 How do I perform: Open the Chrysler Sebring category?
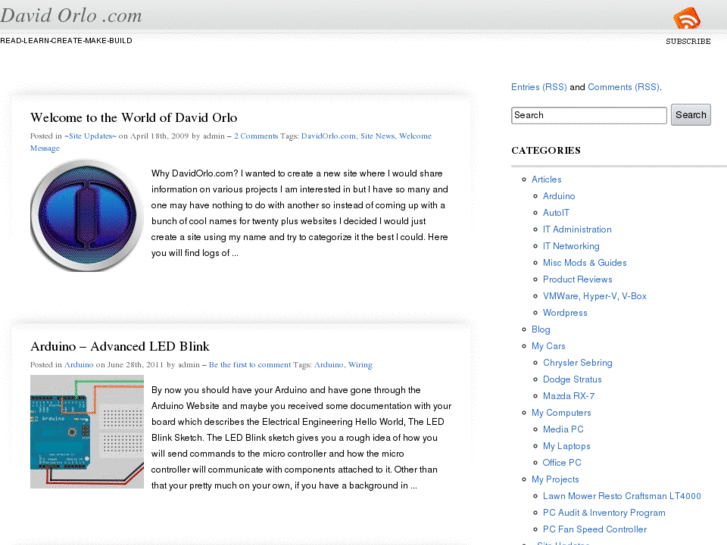coord(577,363)
